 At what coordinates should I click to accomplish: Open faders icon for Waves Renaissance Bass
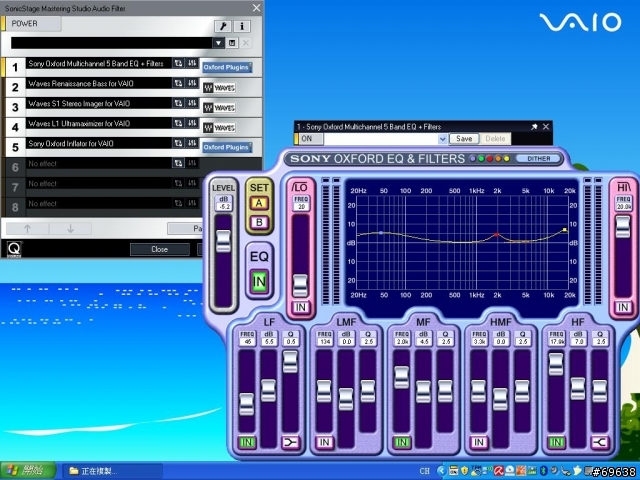192,83
